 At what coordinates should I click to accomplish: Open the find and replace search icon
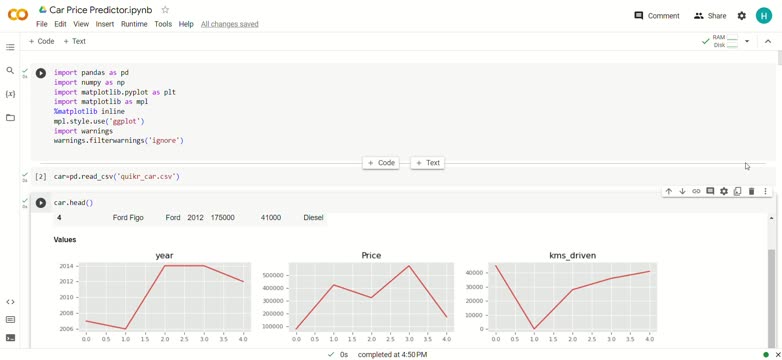tap(10, 70)
